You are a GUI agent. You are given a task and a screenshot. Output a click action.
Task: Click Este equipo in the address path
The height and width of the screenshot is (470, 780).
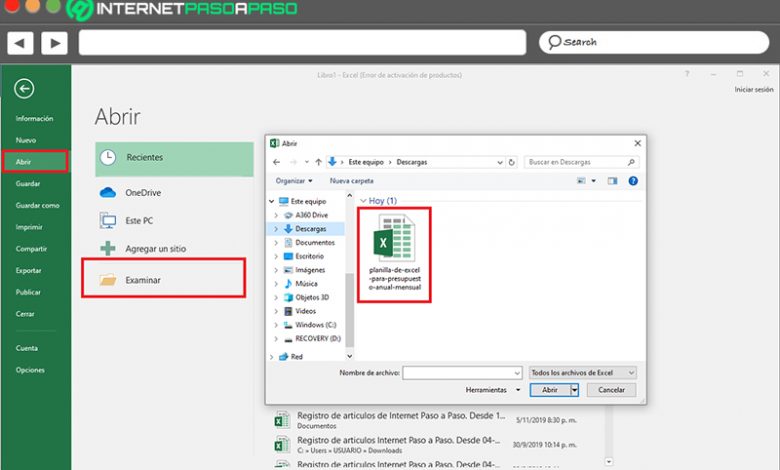366,162
